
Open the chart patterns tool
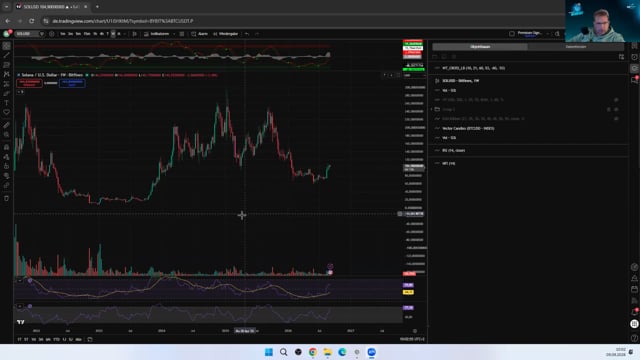point(7,74)
